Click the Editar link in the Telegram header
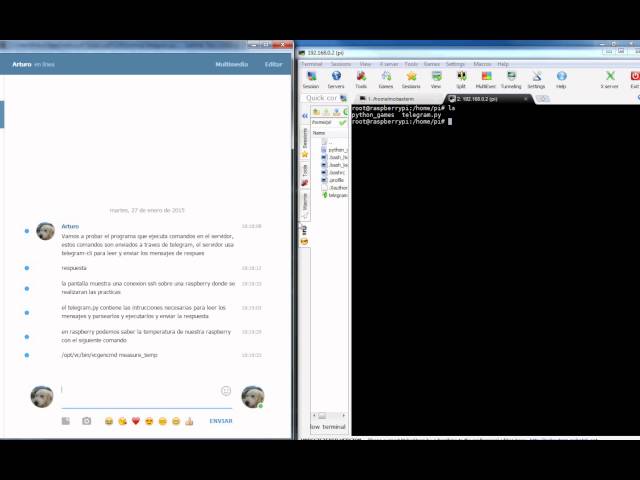Image resolution: width=640 pixels, height=480 pixels. (x=273, y=64)
